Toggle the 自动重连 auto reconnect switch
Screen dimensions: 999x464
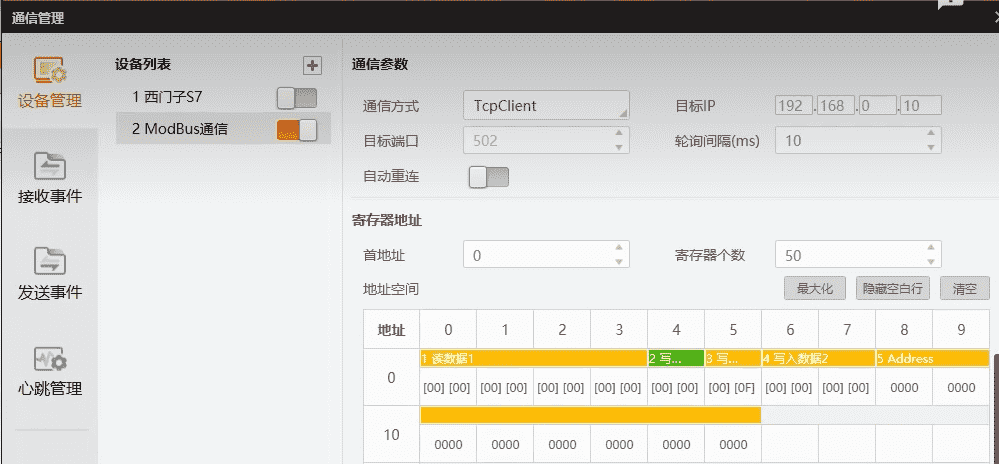[489, 177]
